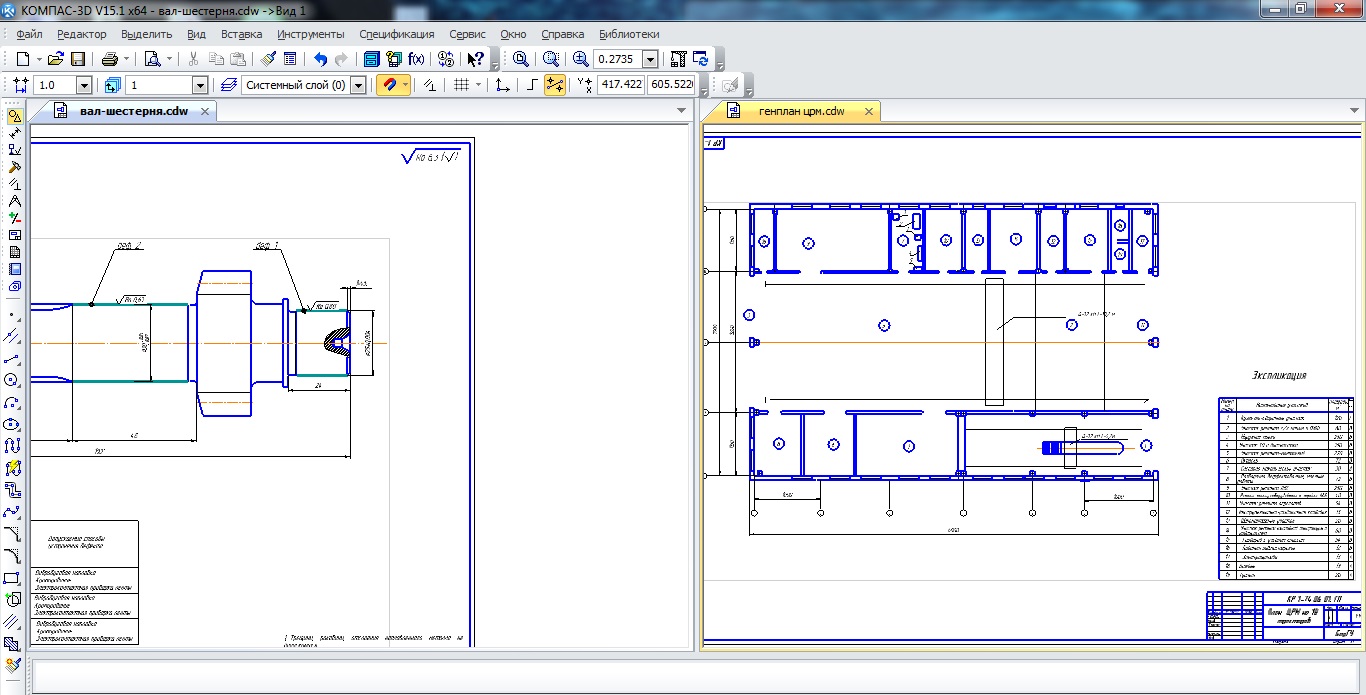Refresh the view image
Screen dimensions: 1366x695
[701, 59]
